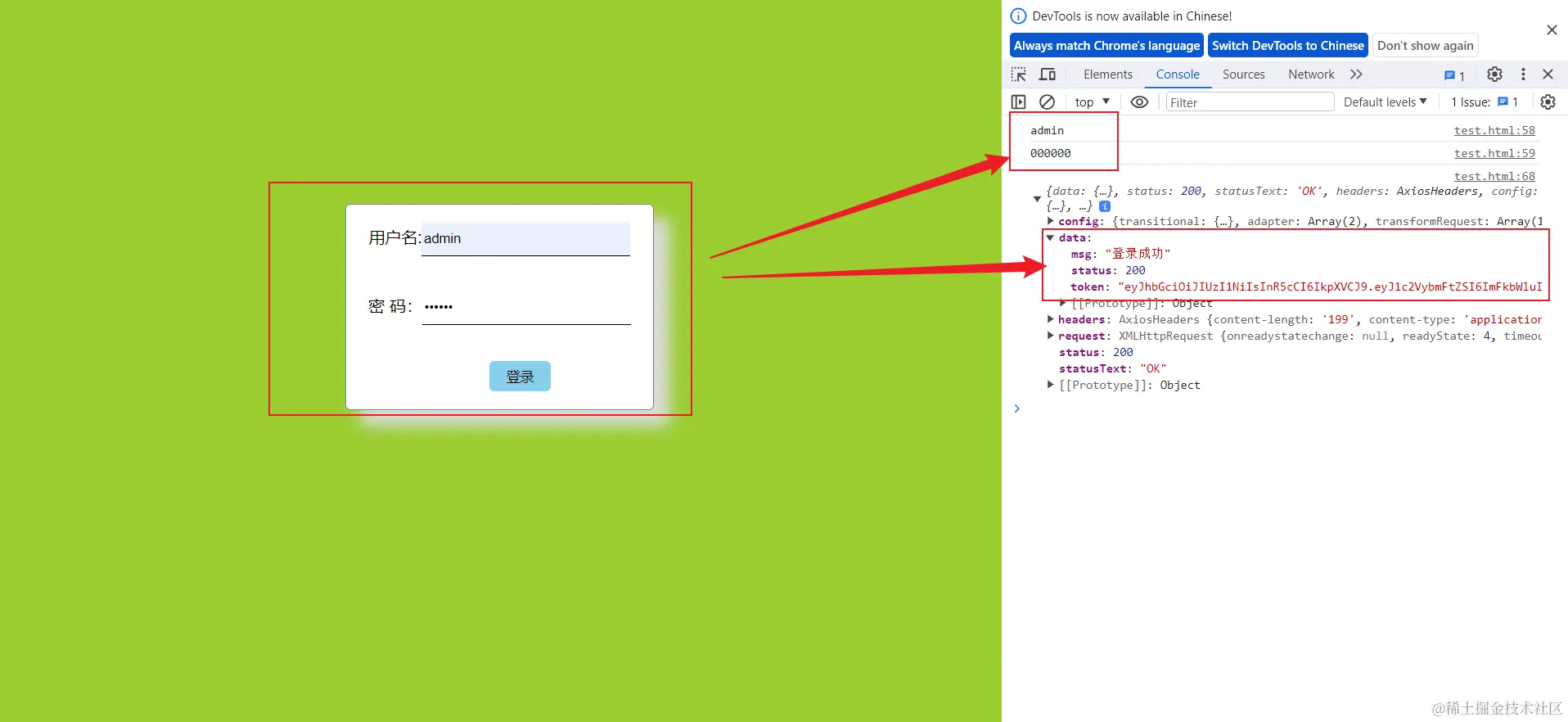1568x722 pixels.
Task: Switch to the Sources tab
Action: coord(1243,74)
